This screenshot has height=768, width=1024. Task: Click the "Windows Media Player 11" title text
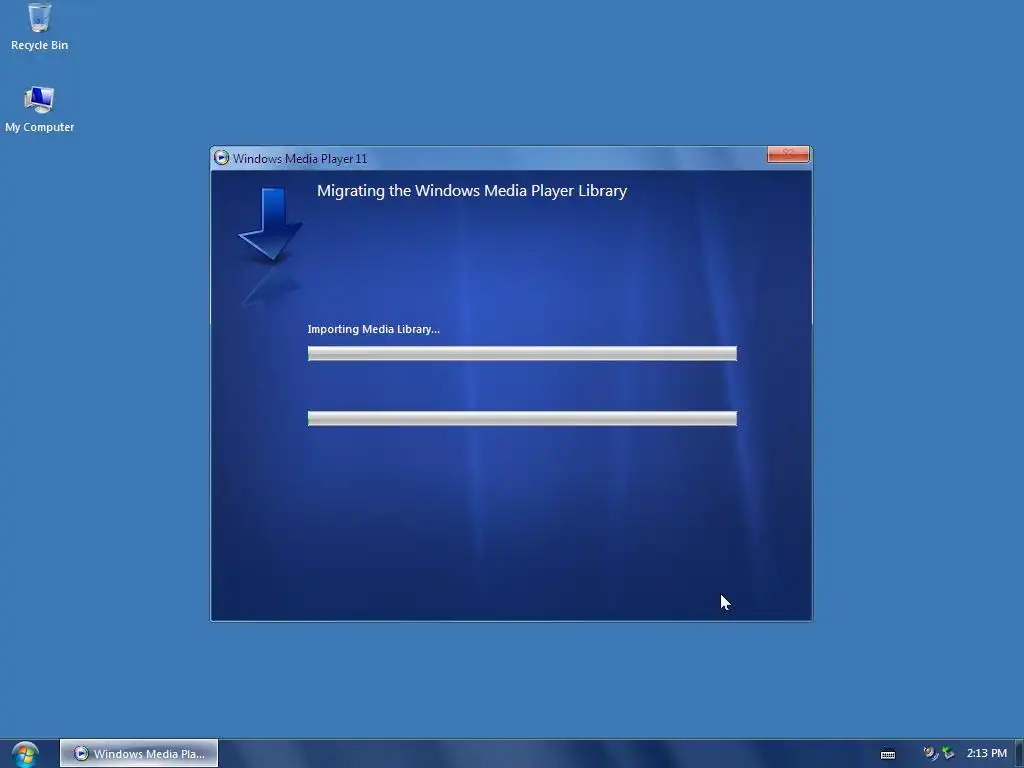point(300,159)
